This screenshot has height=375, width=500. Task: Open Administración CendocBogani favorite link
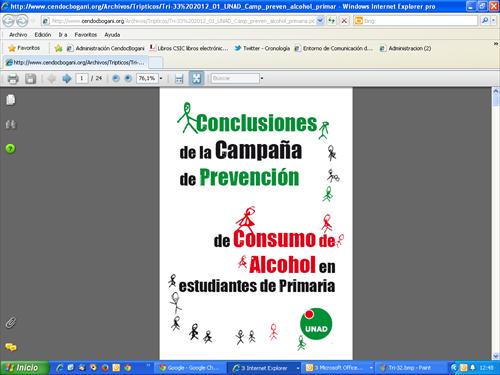click(x=106, y=48)
